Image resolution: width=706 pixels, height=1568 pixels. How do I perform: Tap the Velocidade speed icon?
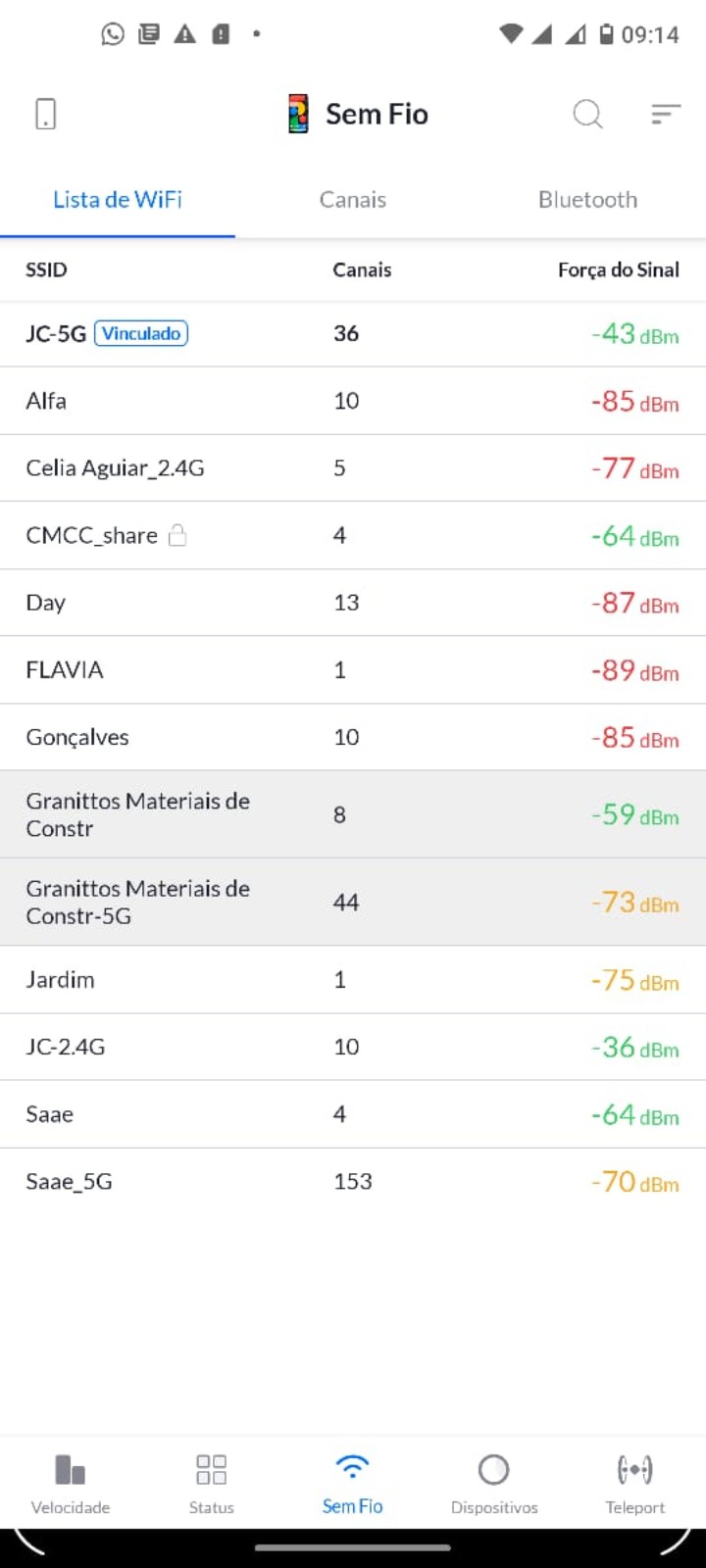71,1470
